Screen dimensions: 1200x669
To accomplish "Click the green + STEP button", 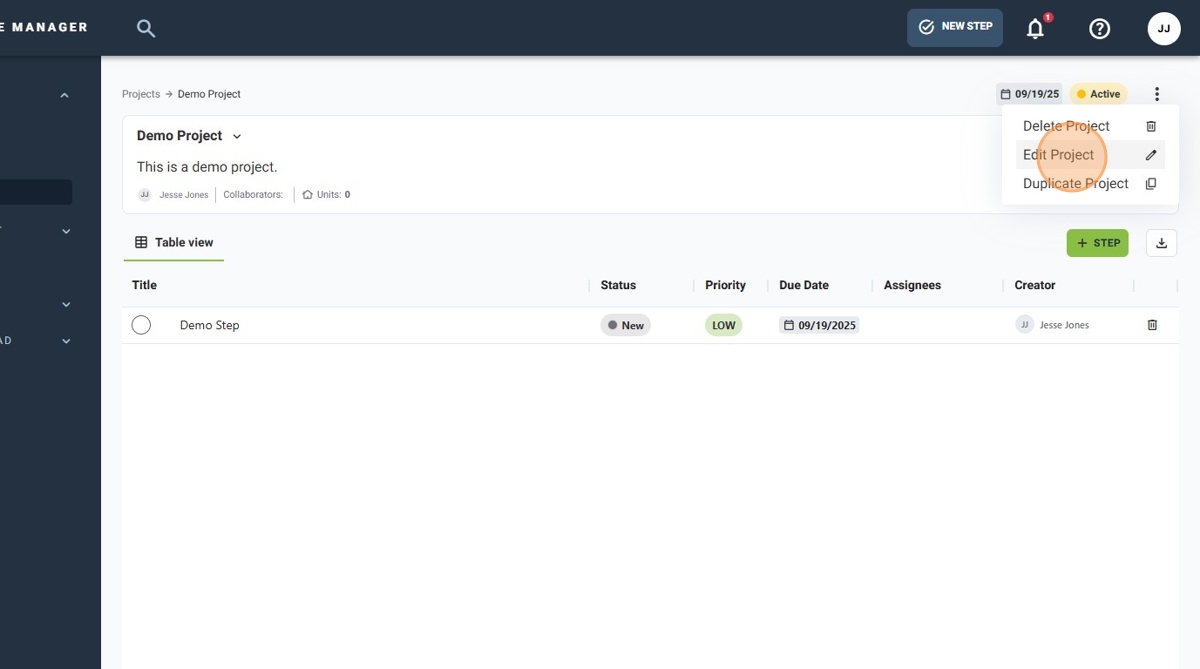I will click(1097, 243).
